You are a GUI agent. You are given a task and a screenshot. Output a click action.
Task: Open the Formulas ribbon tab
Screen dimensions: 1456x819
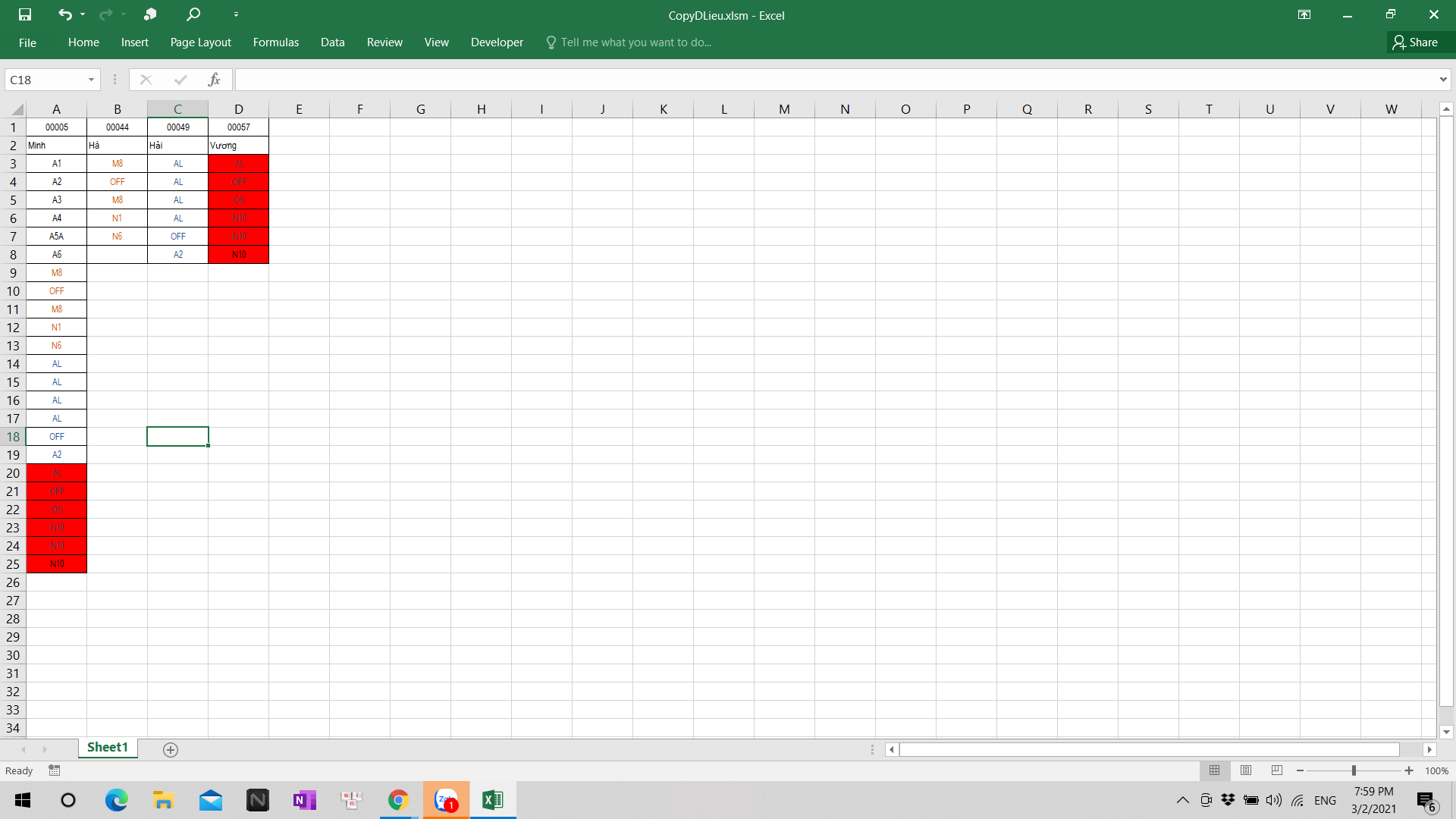pyautogui.click(x=275, y=42)
